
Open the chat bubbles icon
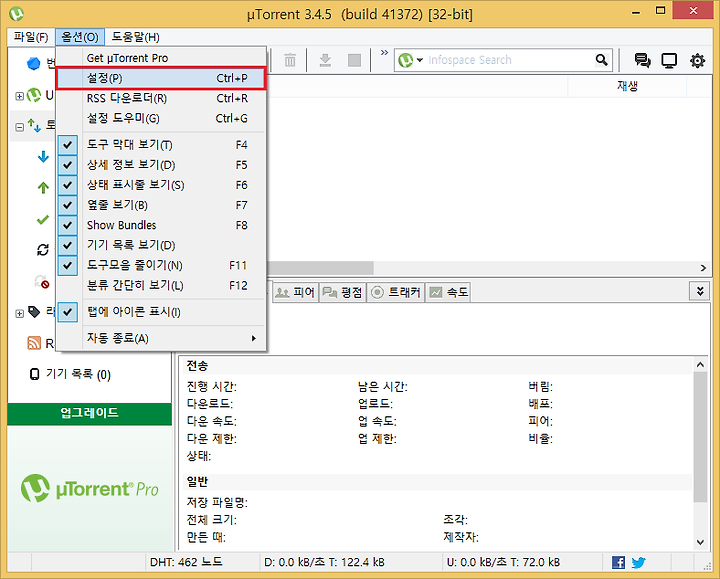[642, 60]
